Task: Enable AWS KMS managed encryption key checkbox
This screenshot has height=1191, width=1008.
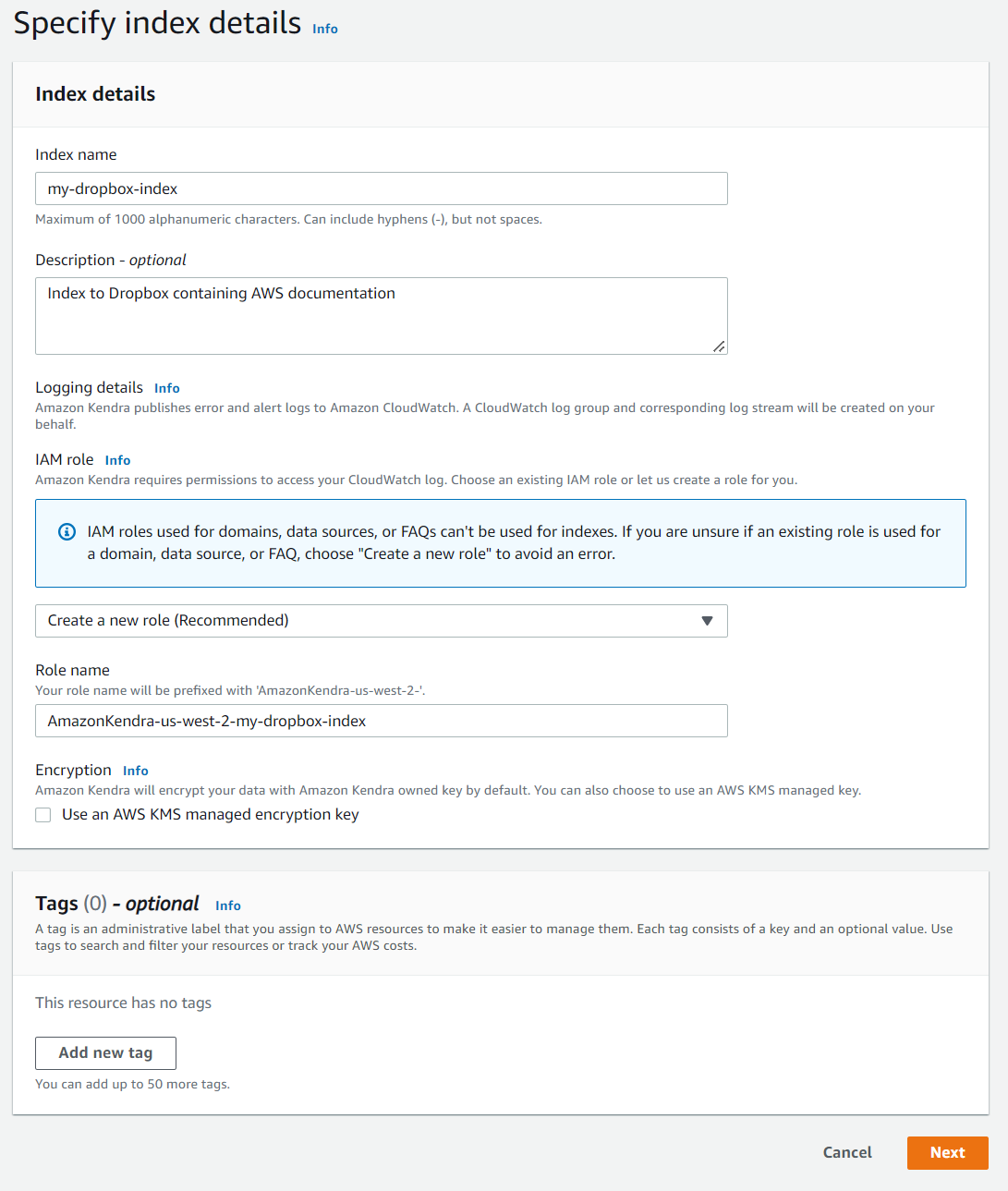Action: tap(43, 815)
